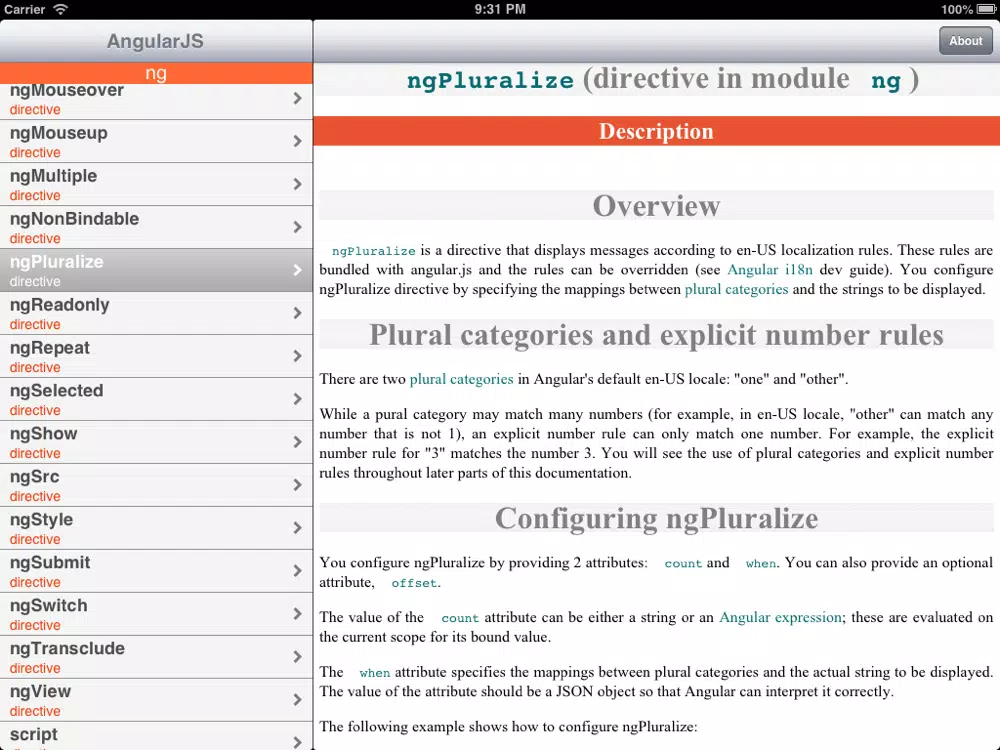Choose ngMultiple from the list
This screenshot has height=750, width=1000.
click(156, 184)
